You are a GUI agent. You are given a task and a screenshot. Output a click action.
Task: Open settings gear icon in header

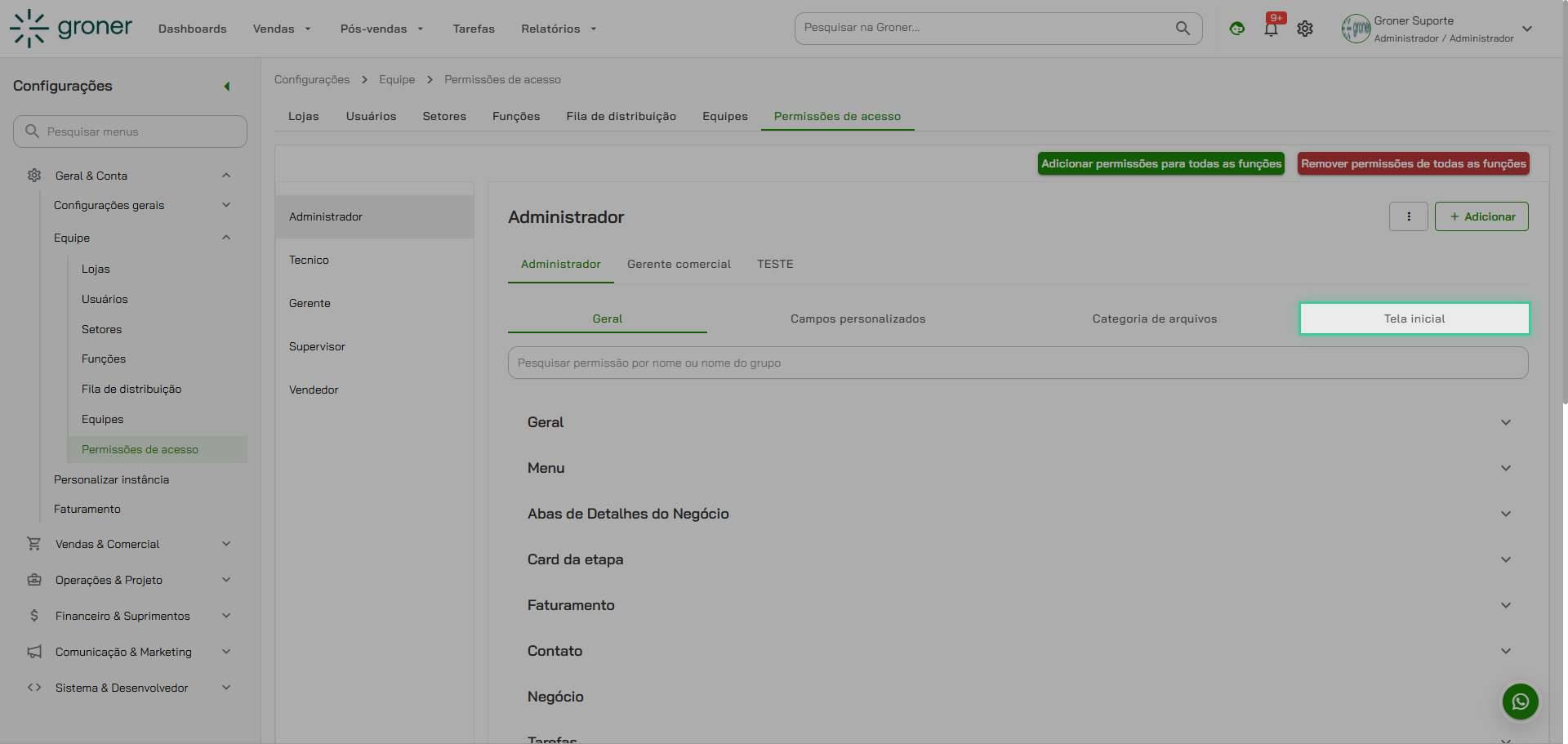[x=1305, y=29]
